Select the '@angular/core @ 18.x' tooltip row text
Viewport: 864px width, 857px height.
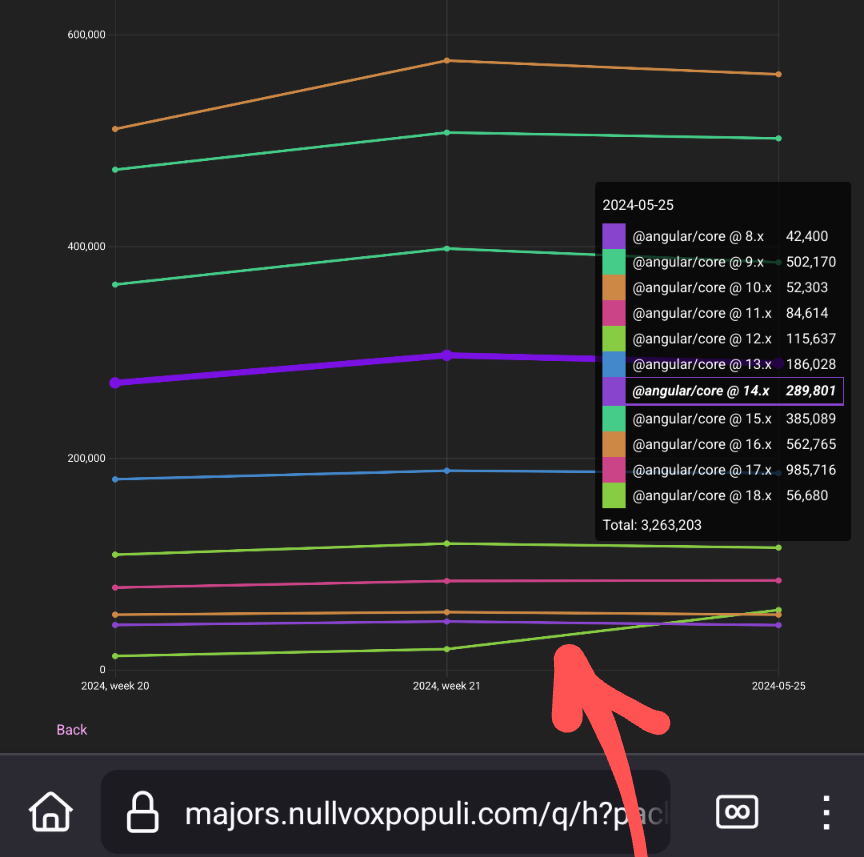(701, 495)
